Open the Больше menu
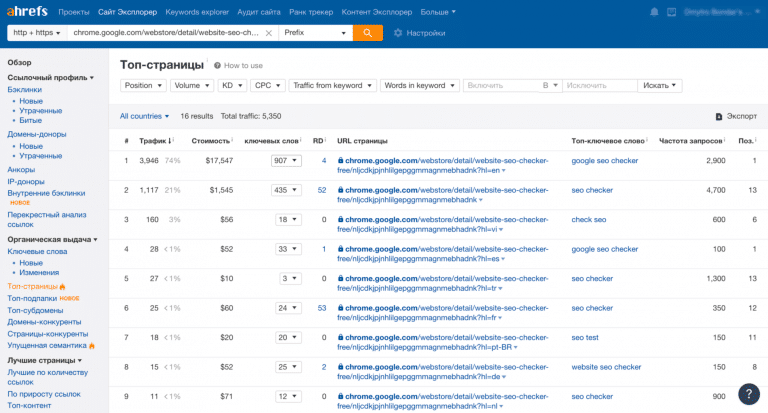 coord(438,12)
